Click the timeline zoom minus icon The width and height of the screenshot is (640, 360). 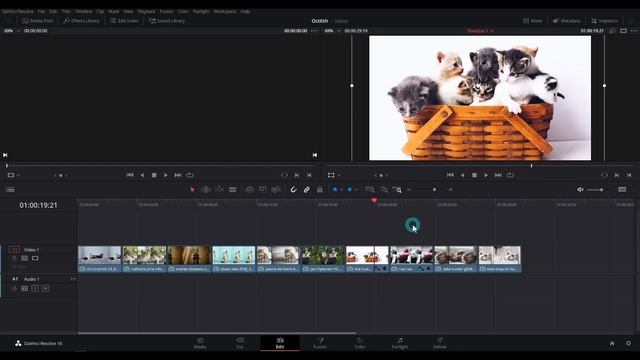click(409, 189)
